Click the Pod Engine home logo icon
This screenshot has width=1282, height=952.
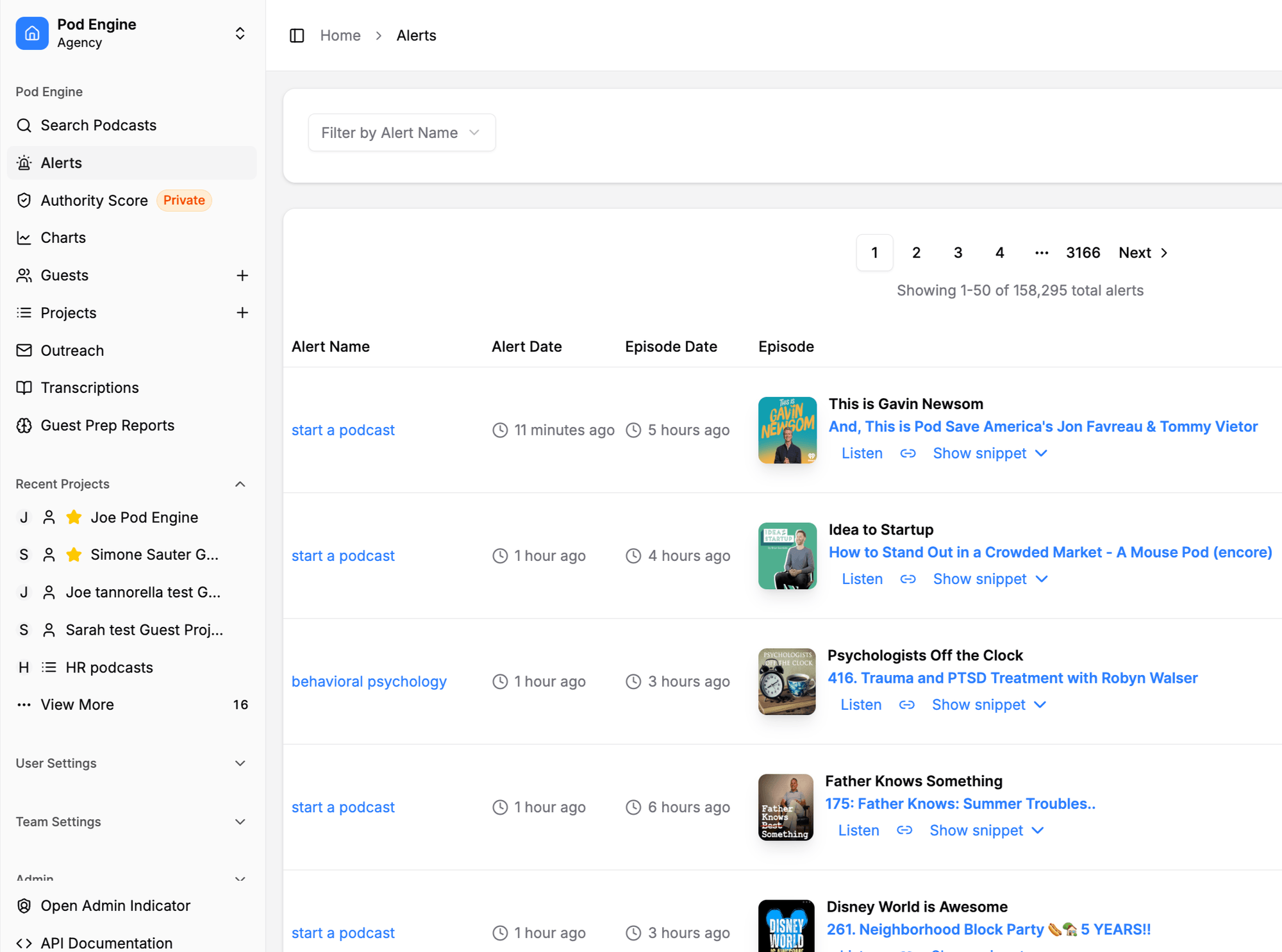tap(31, 33)
